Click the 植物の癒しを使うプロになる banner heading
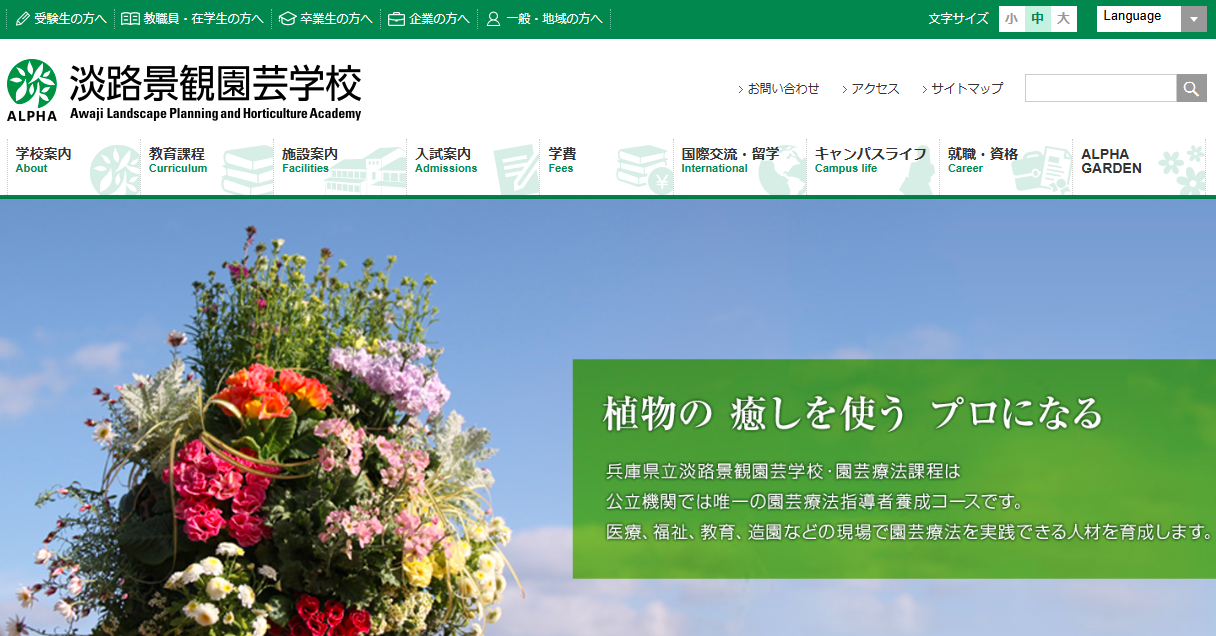Viewport: 1216px width, 636px height. (x=853, y=413)
